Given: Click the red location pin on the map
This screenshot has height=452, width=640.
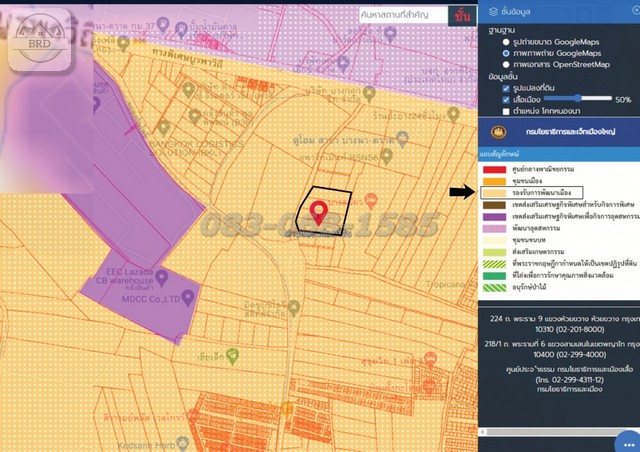Looking at the screenshot, I should click(318, 213).
